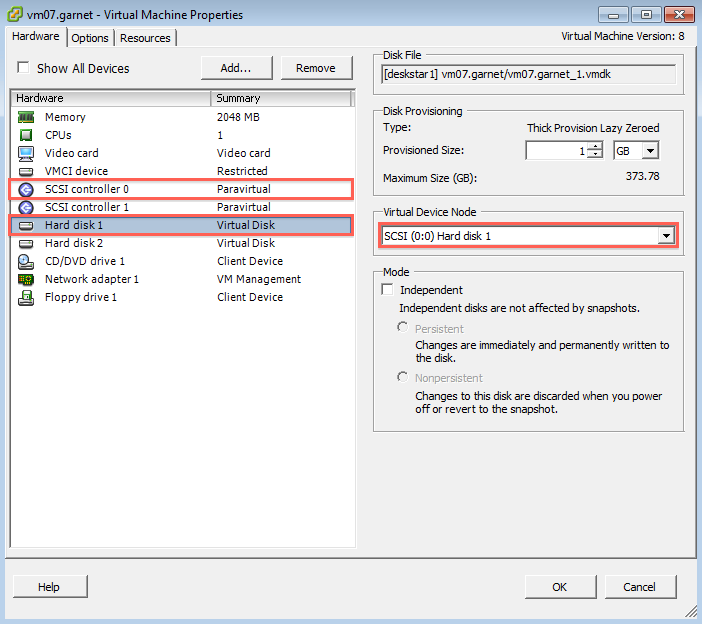702x624 pixels.
Task: Select the Memory row label
Action: (65, 117)
